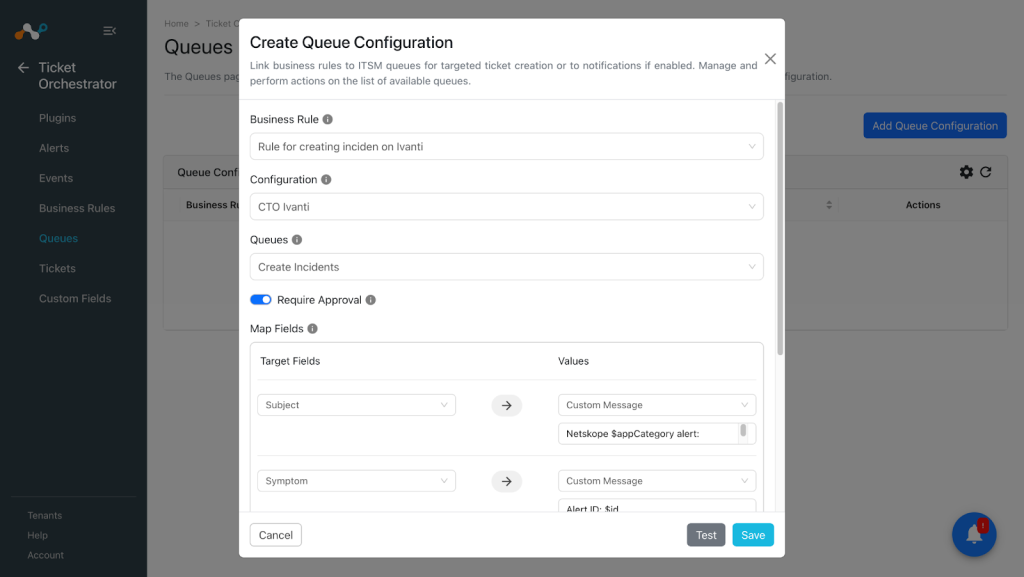Open the Subject target field dropdown
Screen dimensions: 1024x577
(357, 405)
